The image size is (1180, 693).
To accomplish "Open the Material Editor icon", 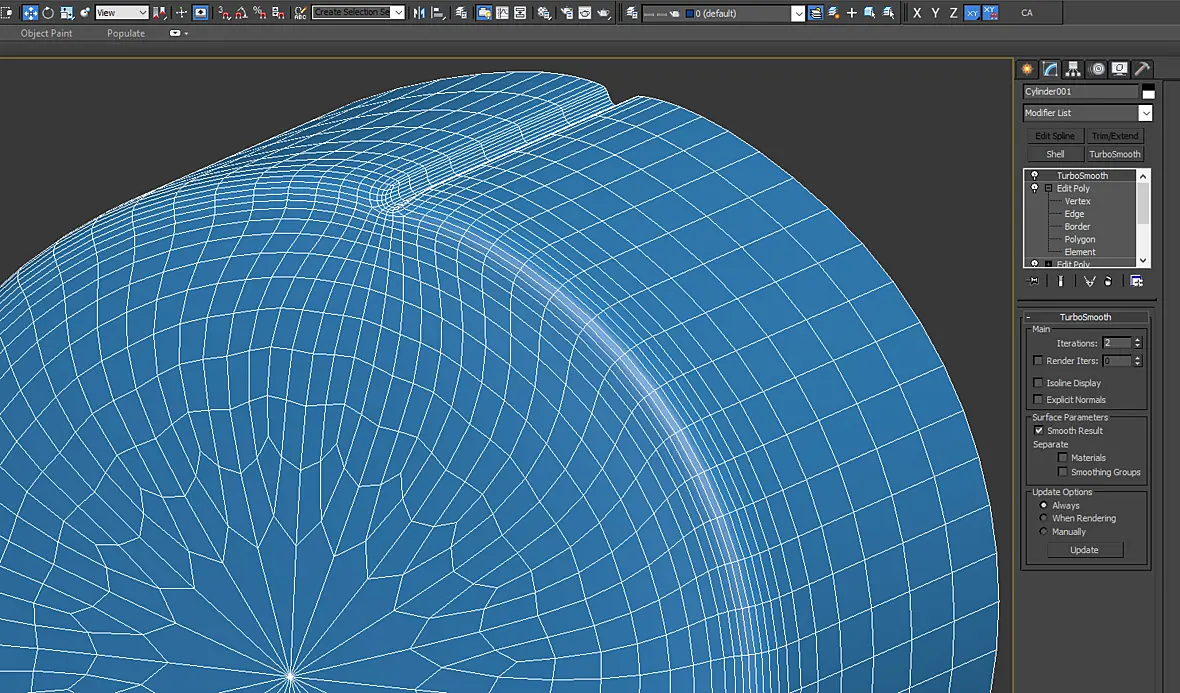I will click(x=543, y=13).
